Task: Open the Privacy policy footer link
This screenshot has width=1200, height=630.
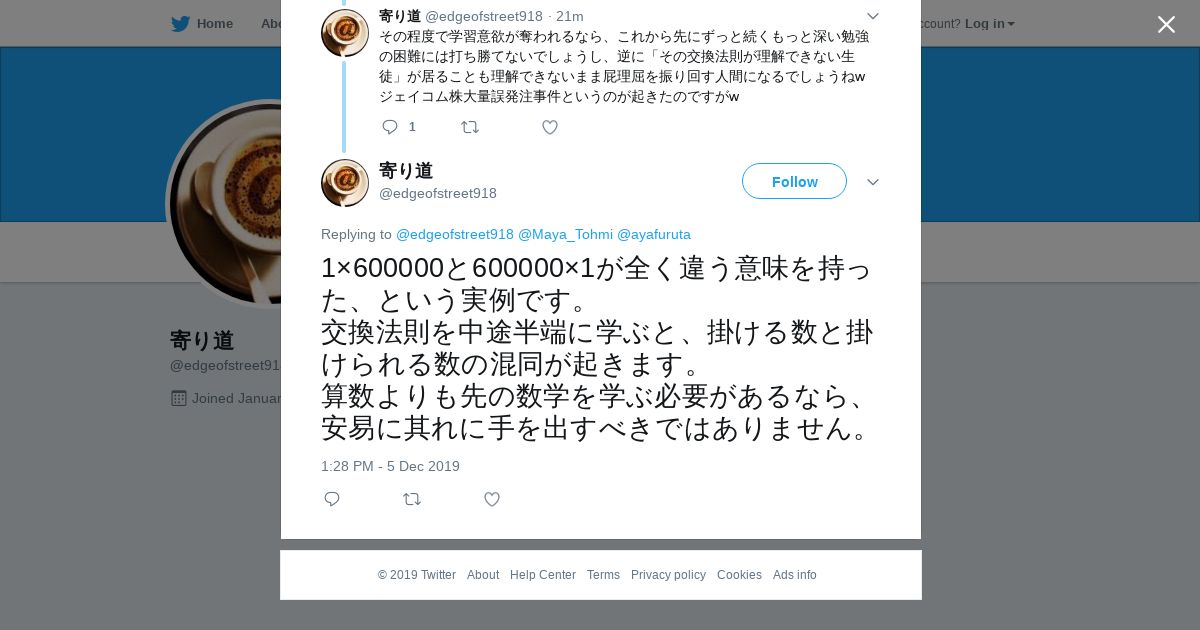Action: point(668,575)
